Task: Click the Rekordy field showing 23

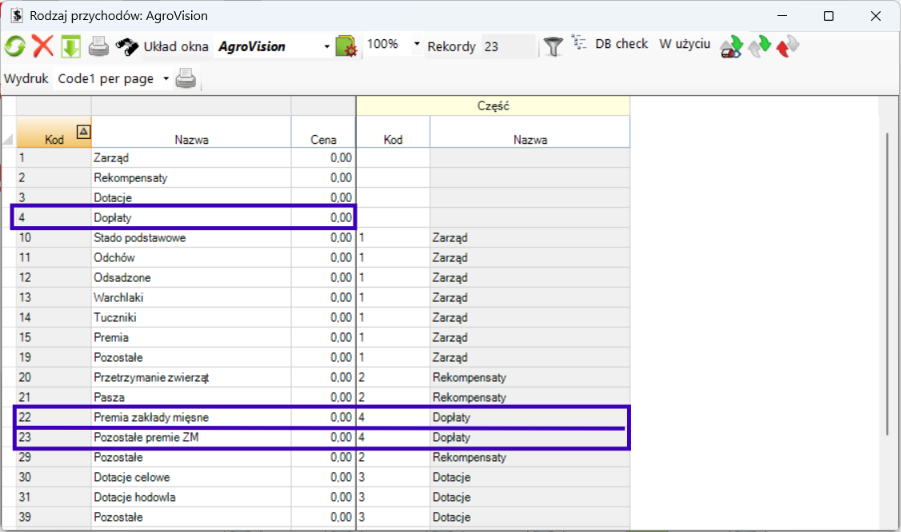Action: (x=508, y=47)
